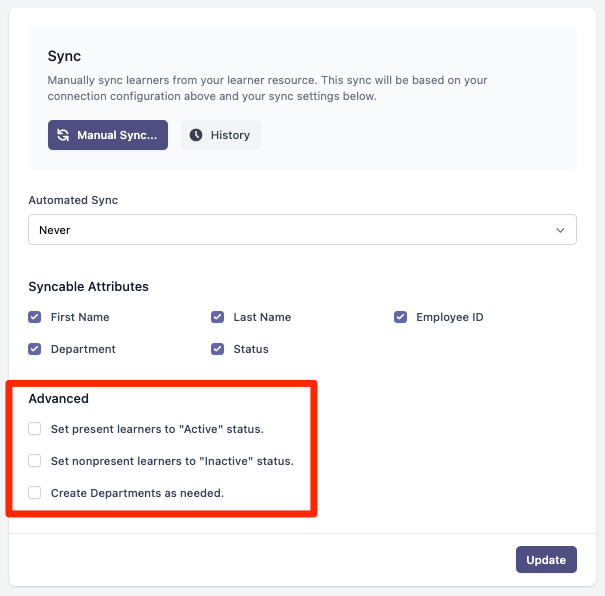605x596 pixels.
Task: Click the chevron arrow in Automated Sync dropdown
Action: point(560,230)
